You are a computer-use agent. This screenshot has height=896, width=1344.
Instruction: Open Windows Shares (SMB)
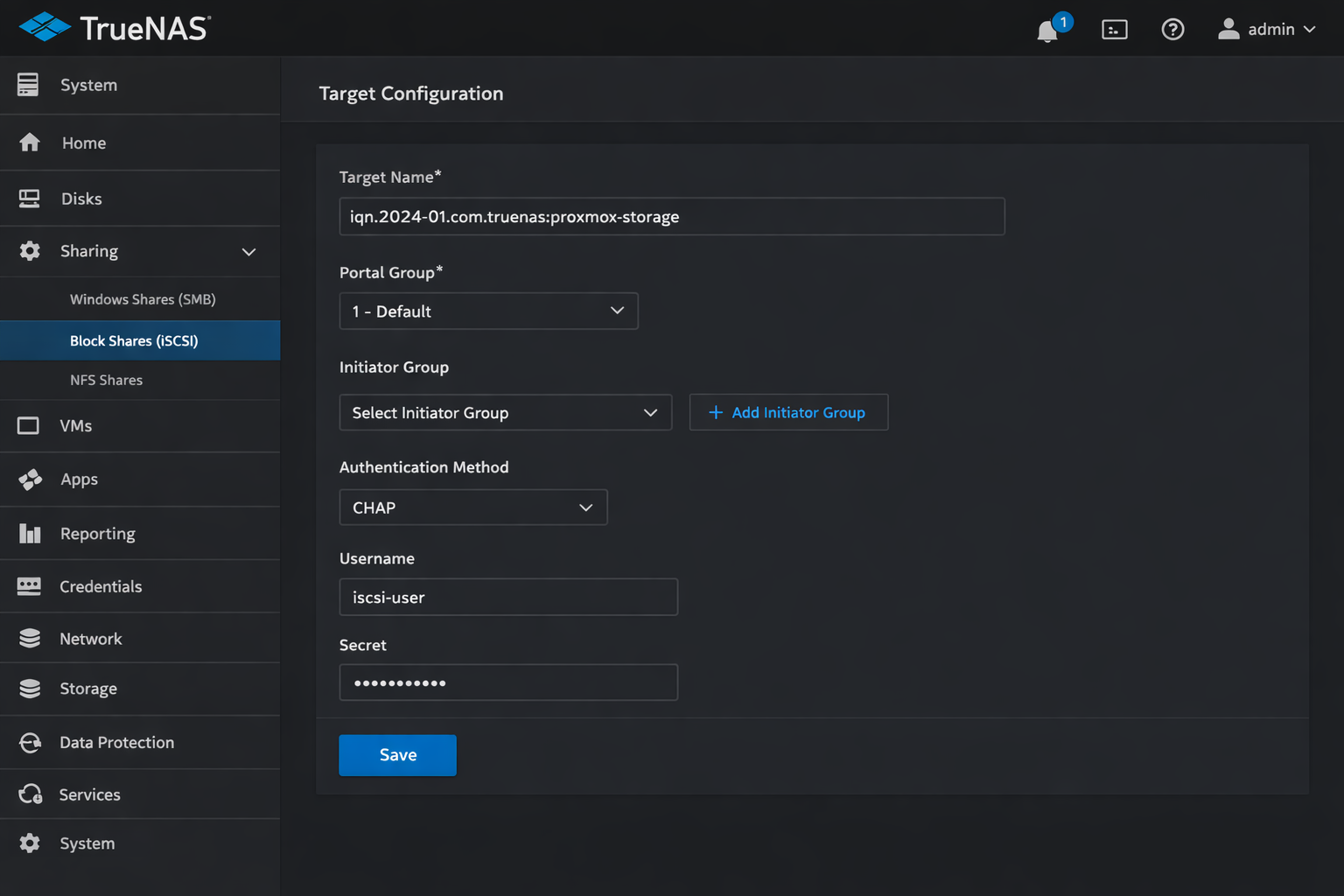click(x=142, y=298)
